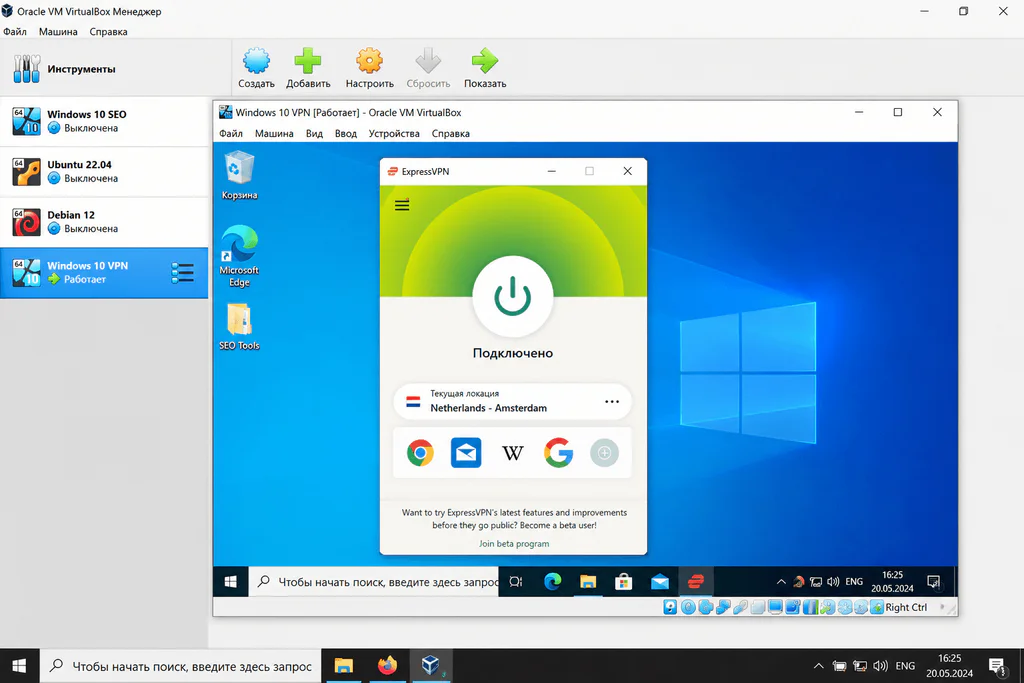Click ExpressVPN icon in guest taskbar
Image resolution: width=1024 pixels, height=683 pixels.
[x=696, y=582]
